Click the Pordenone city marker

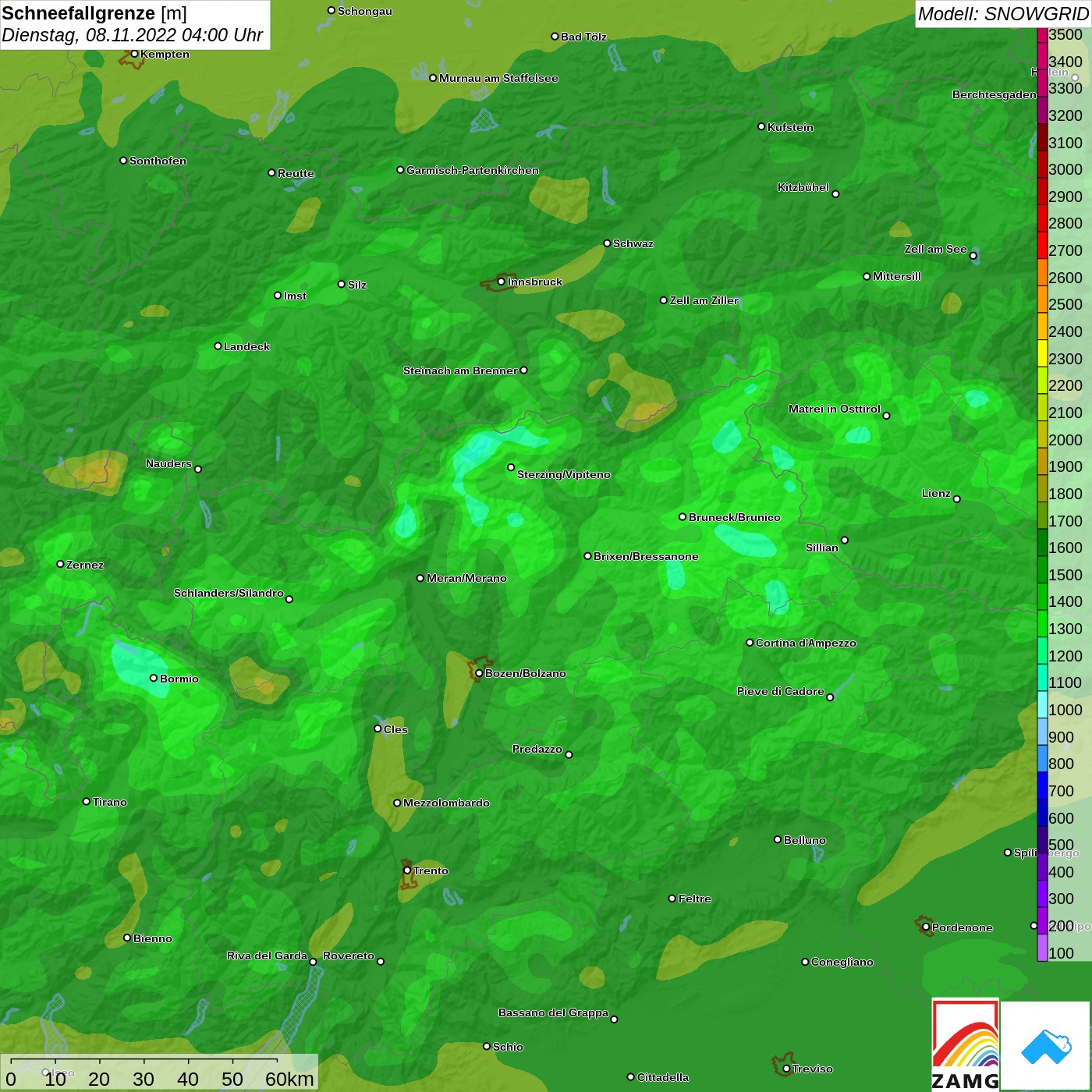[926, 927]
